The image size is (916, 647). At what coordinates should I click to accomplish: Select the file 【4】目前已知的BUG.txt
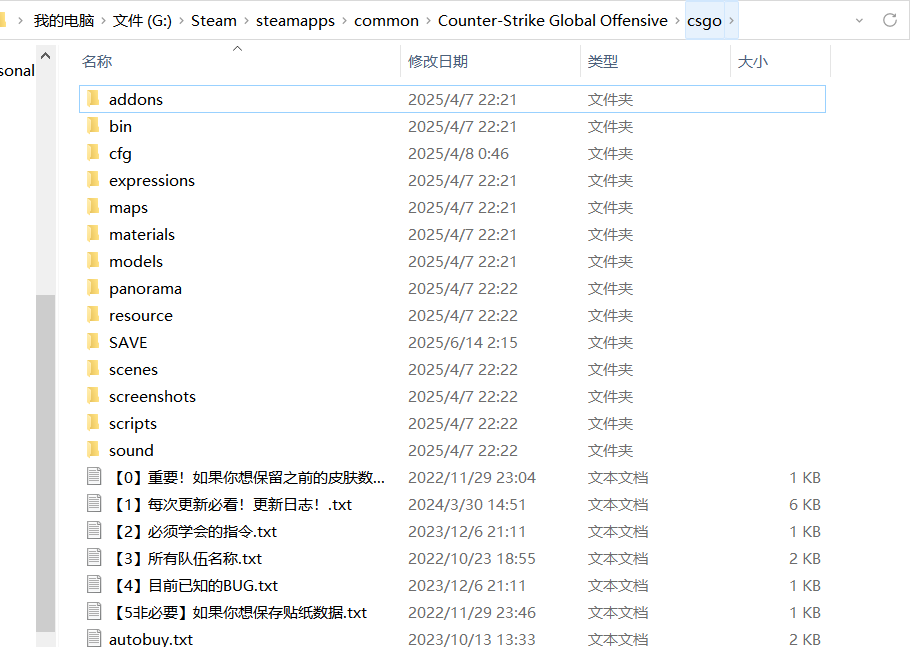pos(194,585)
